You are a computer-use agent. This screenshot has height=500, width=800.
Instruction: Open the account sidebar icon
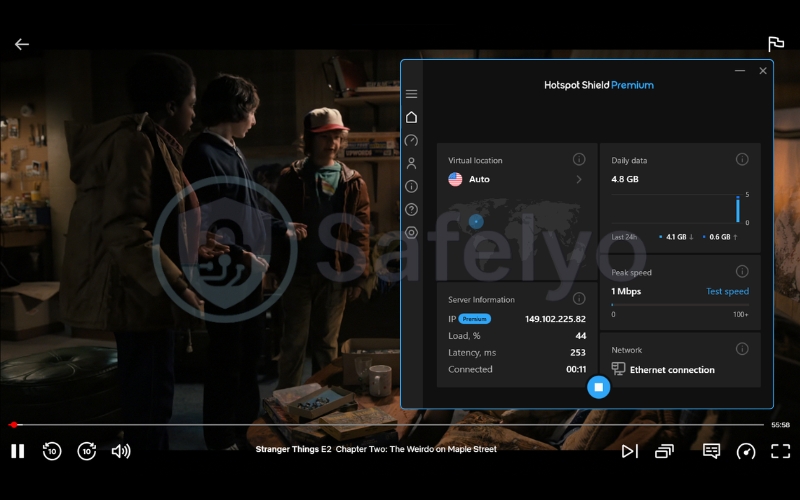click(411, 163)
